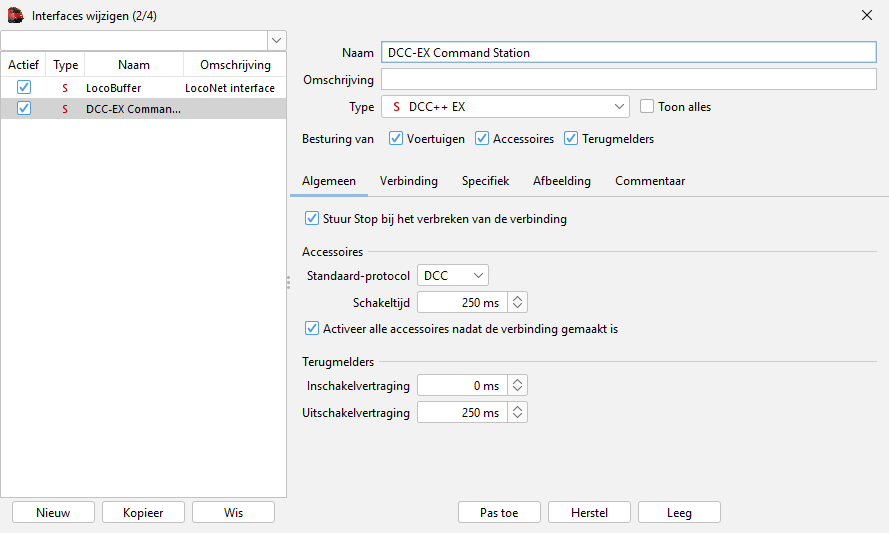889x533 pixels.
Task: Click the locomotive app icon in title bar
Action: coord(15,15)
